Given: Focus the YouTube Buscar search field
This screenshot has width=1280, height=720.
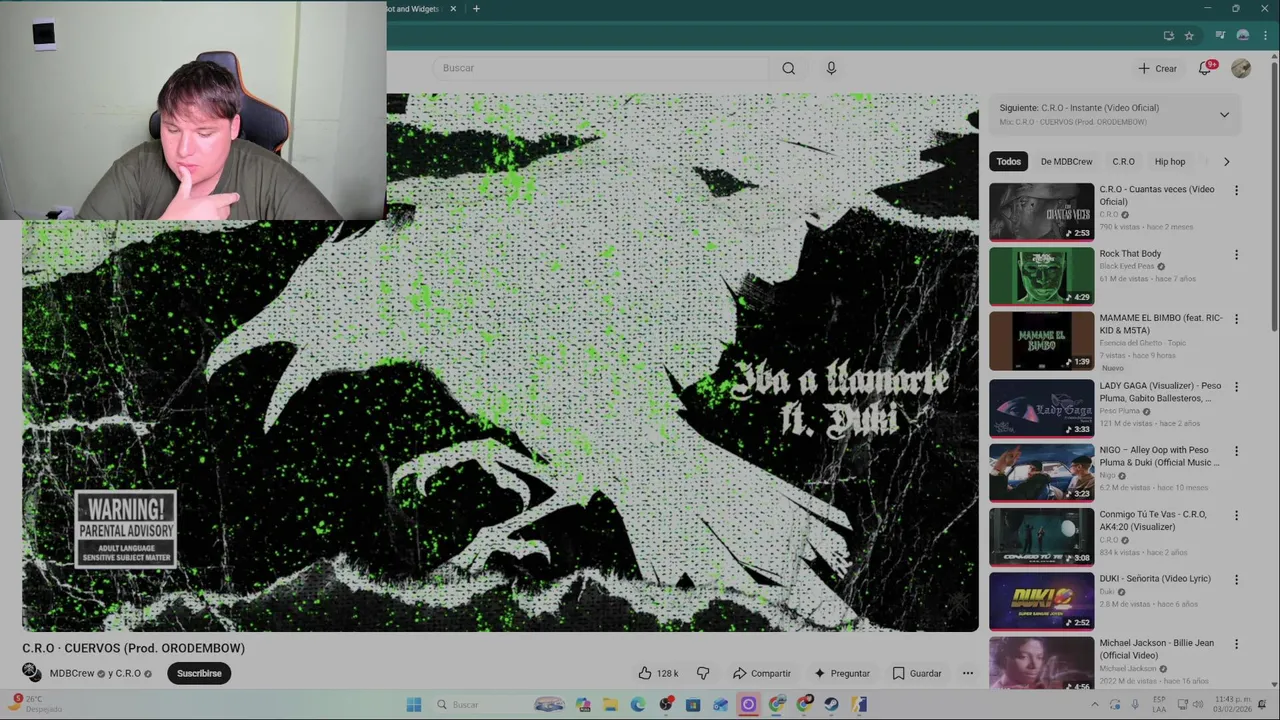Looking at the screenshot, I should pos(600,68).
